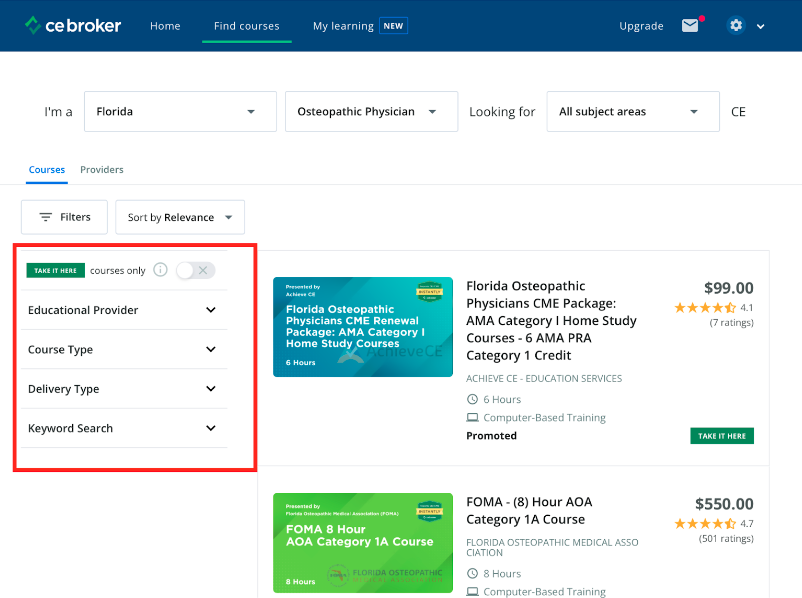
Task: Click the Upgrade link
Action: click(641, 26)
